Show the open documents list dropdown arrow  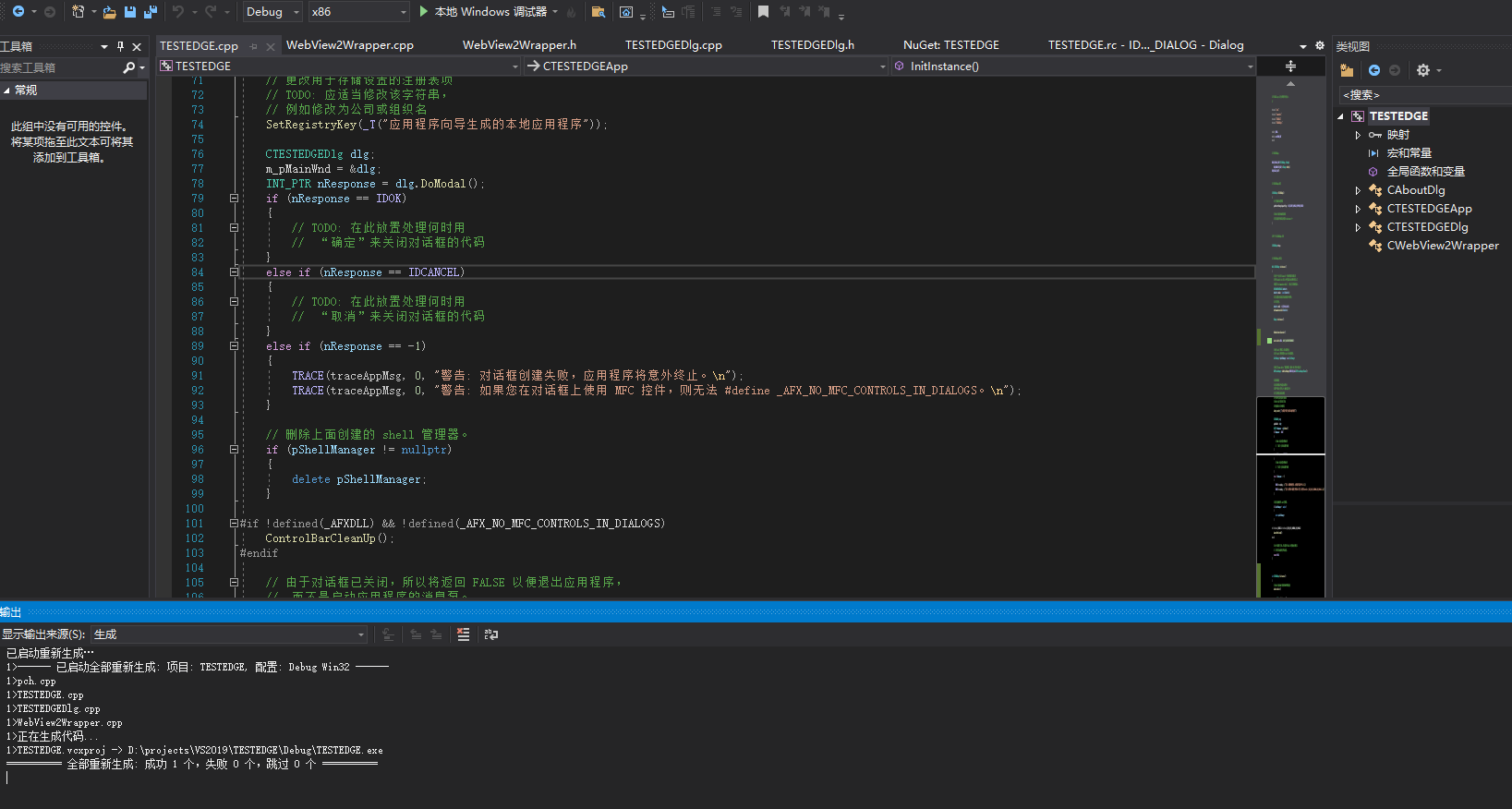(1303, 45)
